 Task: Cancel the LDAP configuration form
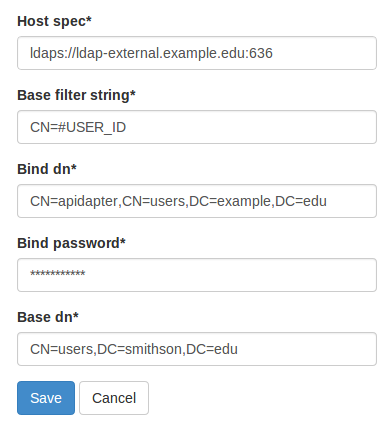[114, 398]
